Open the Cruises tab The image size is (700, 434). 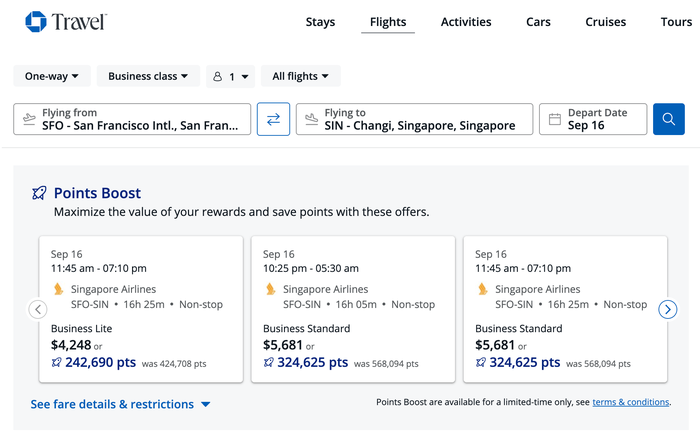605,22
